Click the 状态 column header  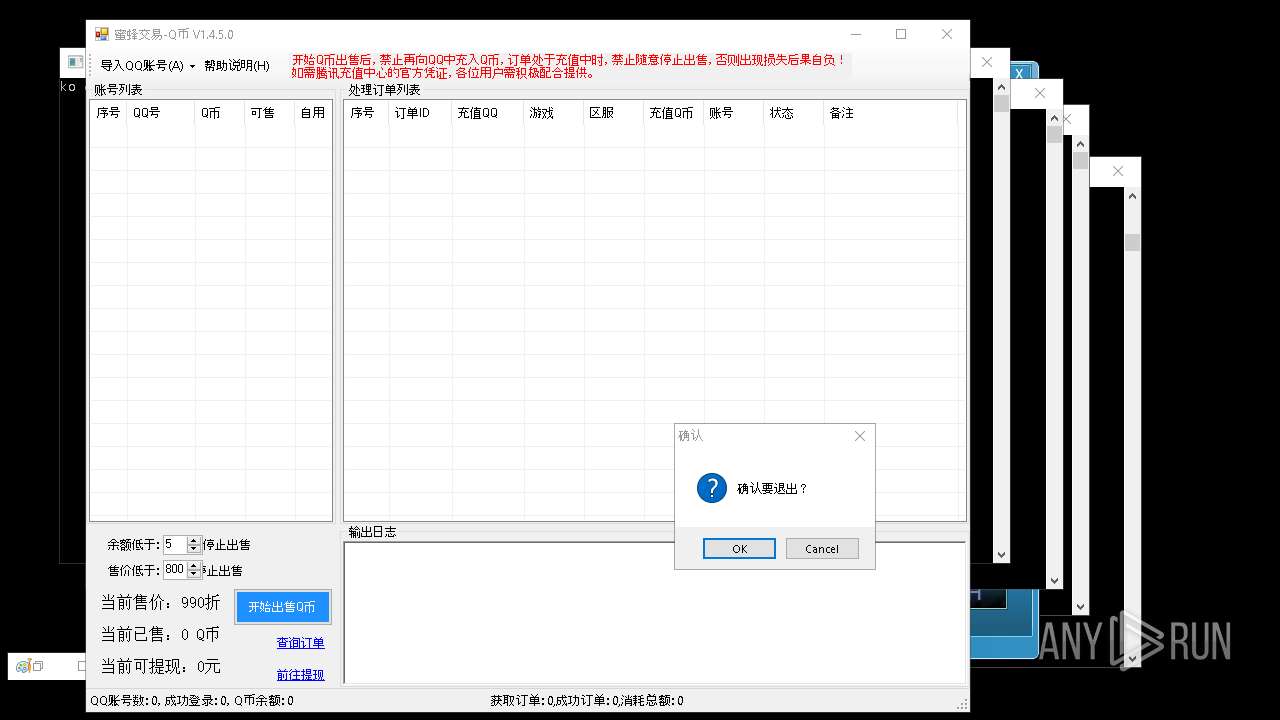click(794, 113)
